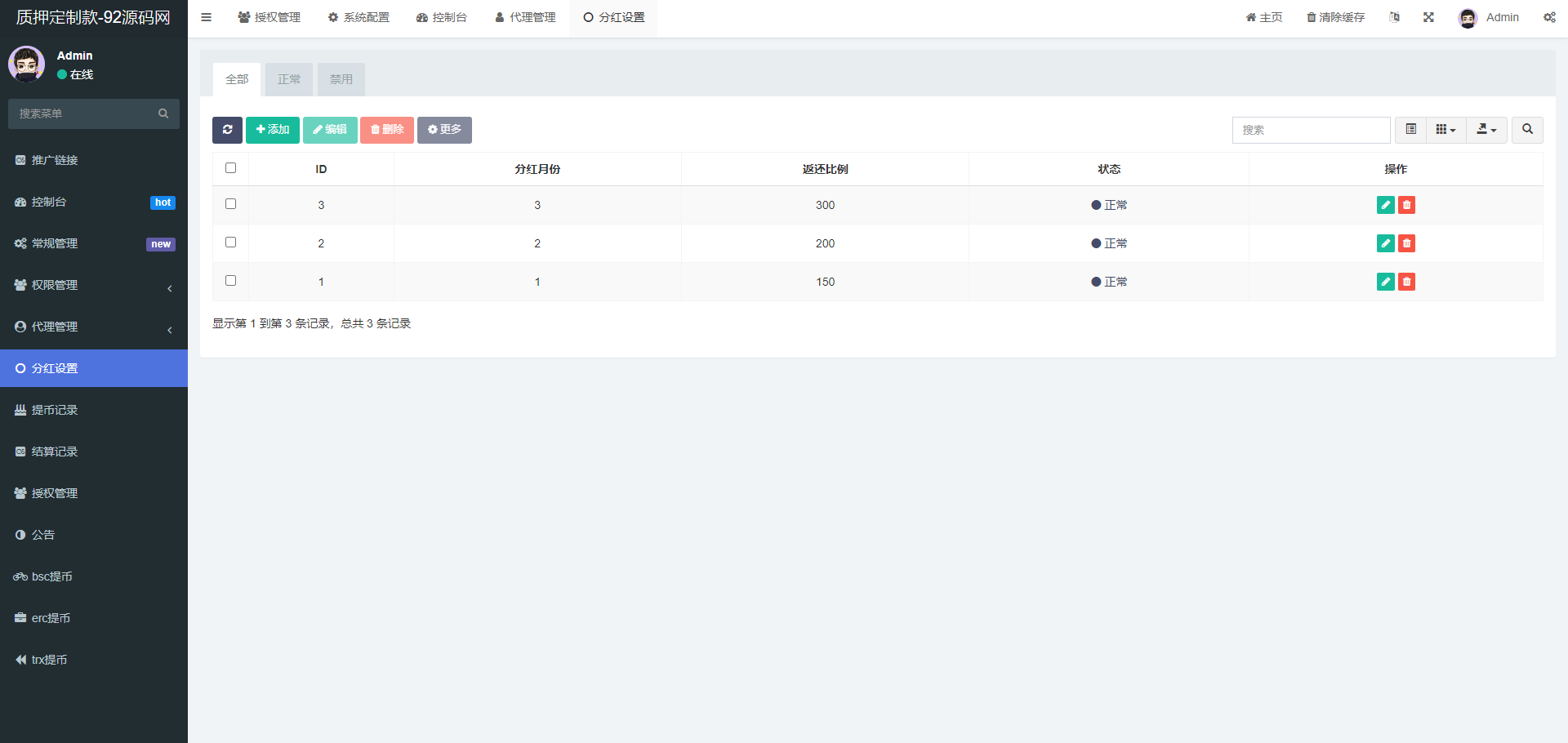This screenshot has height=743, width=1568.
Task: Click 清除缓存 in the top bar
Action: 1335,17
